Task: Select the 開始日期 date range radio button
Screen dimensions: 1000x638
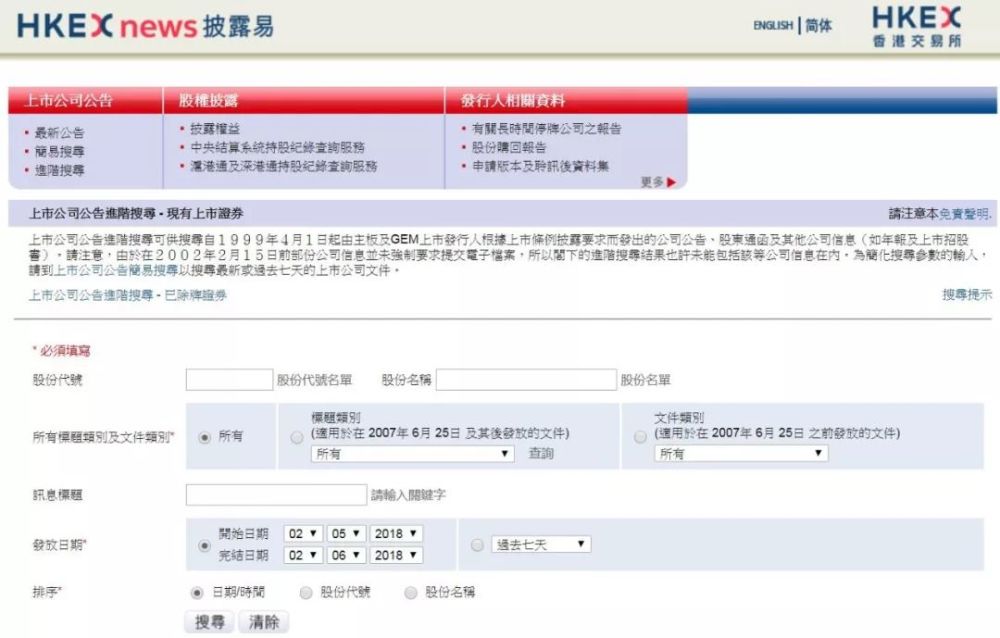Action: pos(204,545)
